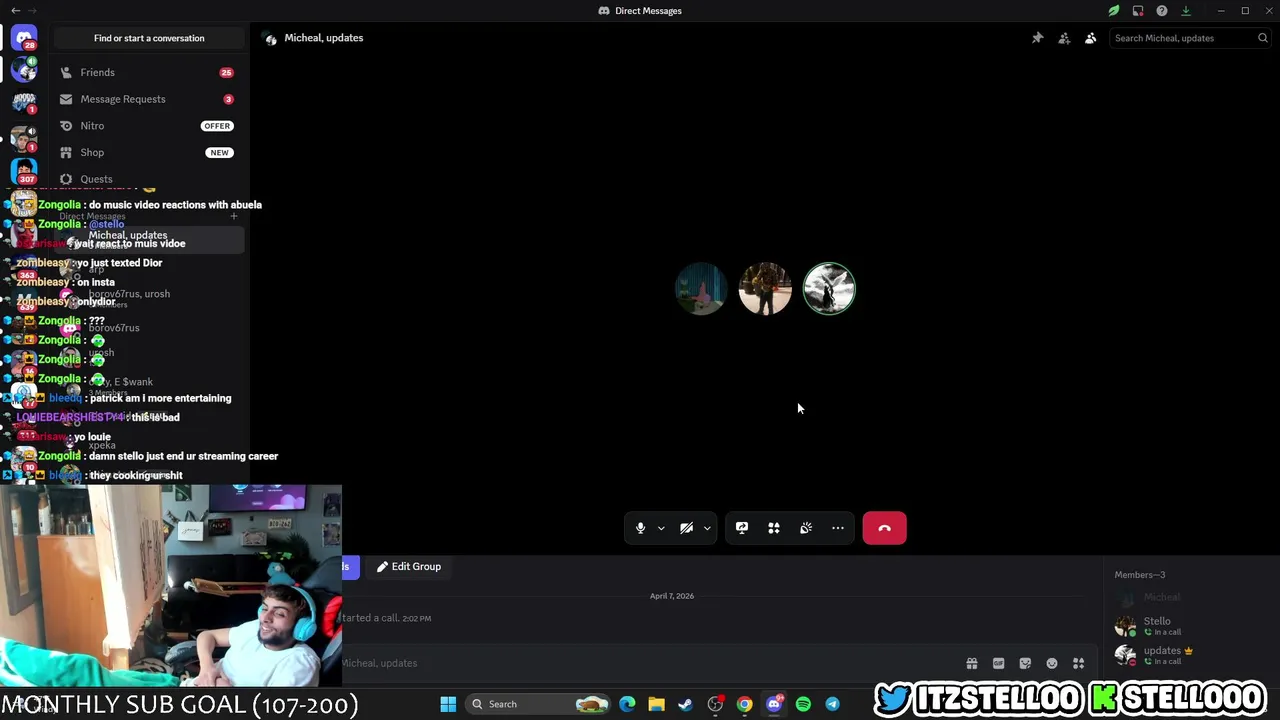Select member Stello in Members list
This screenshot has height=720, width=1280.
1190,626
